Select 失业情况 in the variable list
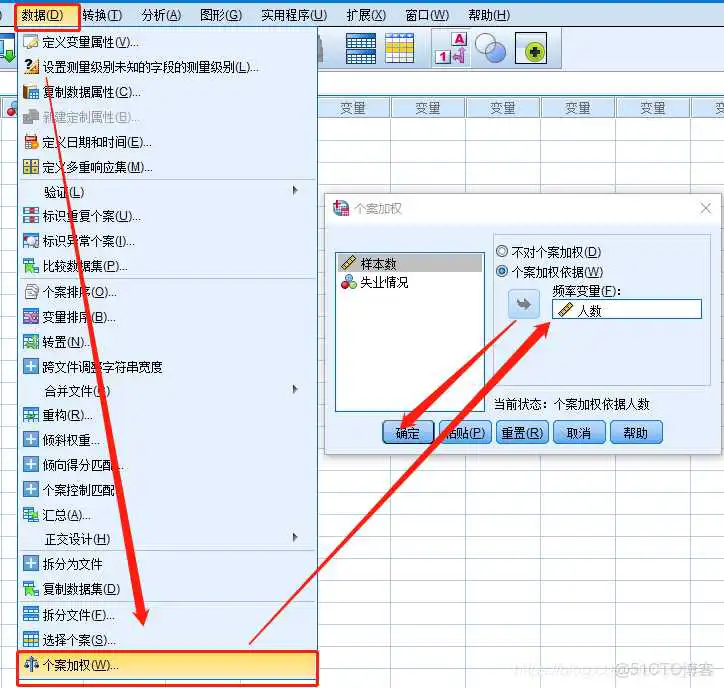Image resolution: width=724 pixels, height=688 pixels. click(x=410, y=282)
